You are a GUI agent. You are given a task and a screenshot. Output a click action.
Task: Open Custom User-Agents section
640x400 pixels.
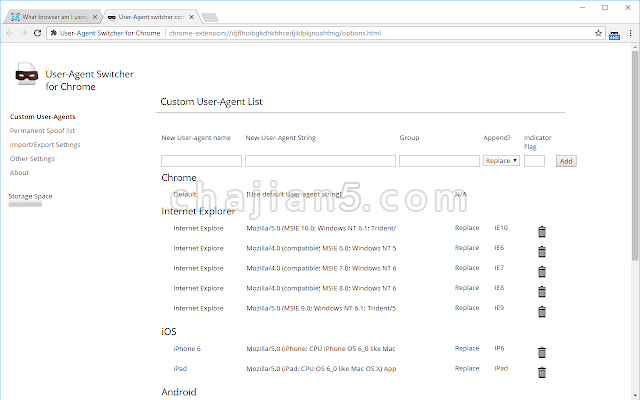point(43,117)
